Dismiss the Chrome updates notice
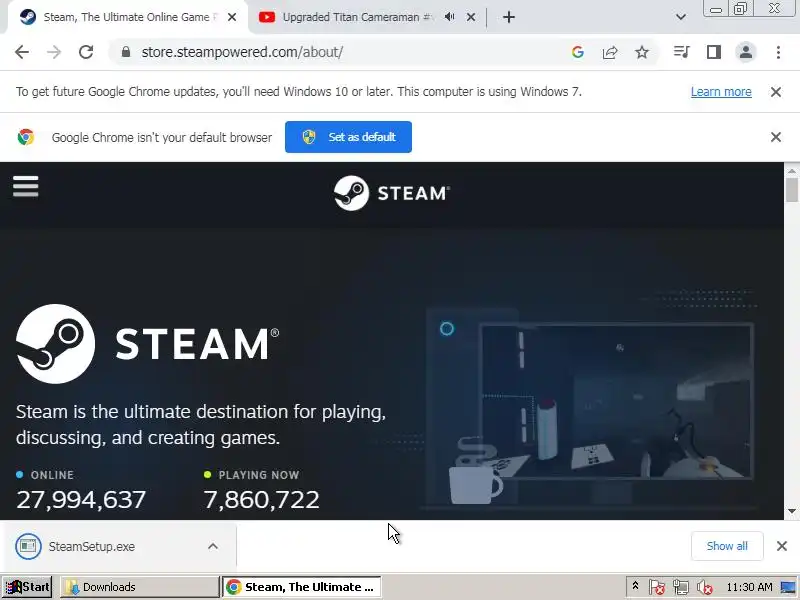 [776, 92]
